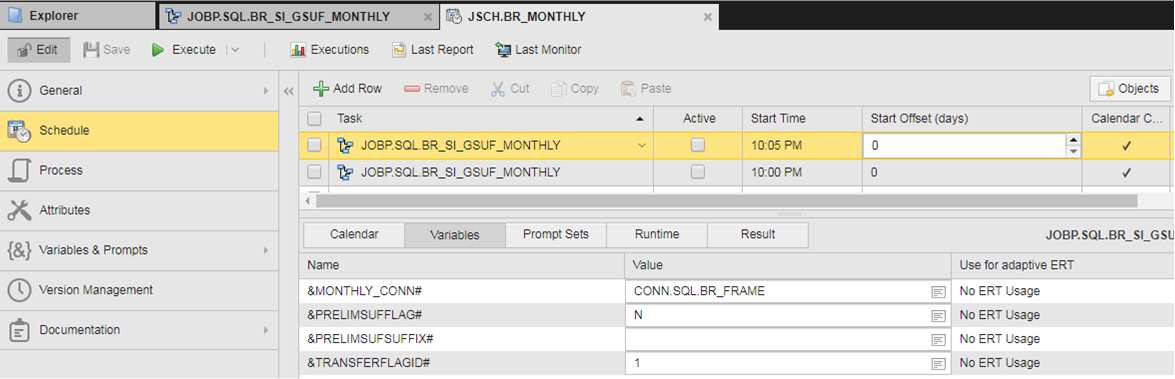Viewport: 1175px width, 379px height.
Task: Increase Start Offset with up stepper
Action: point(1074,141)
